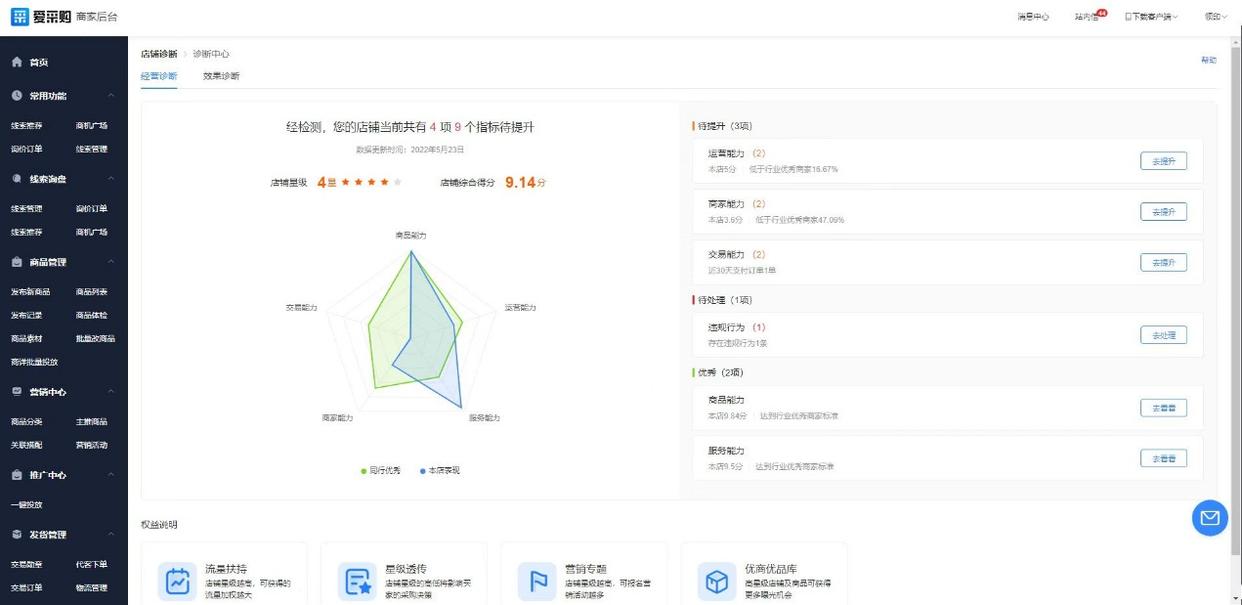Viewport: 1242px width, 605px height.
Task: Collapse the 营销中心 sidebar section
Action: pos(111,392)
